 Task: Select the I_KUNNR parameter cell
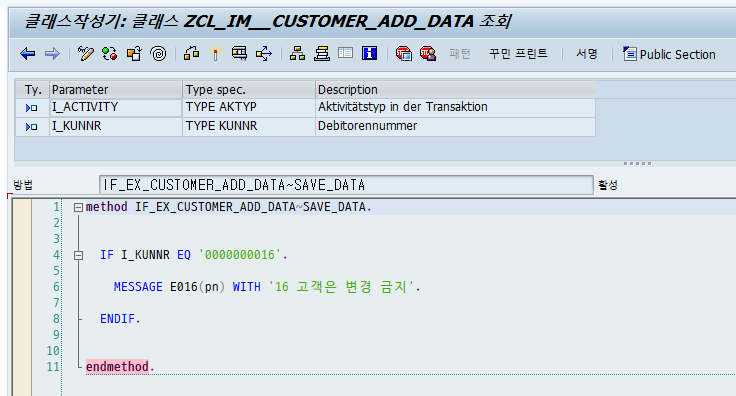[116, 126]
